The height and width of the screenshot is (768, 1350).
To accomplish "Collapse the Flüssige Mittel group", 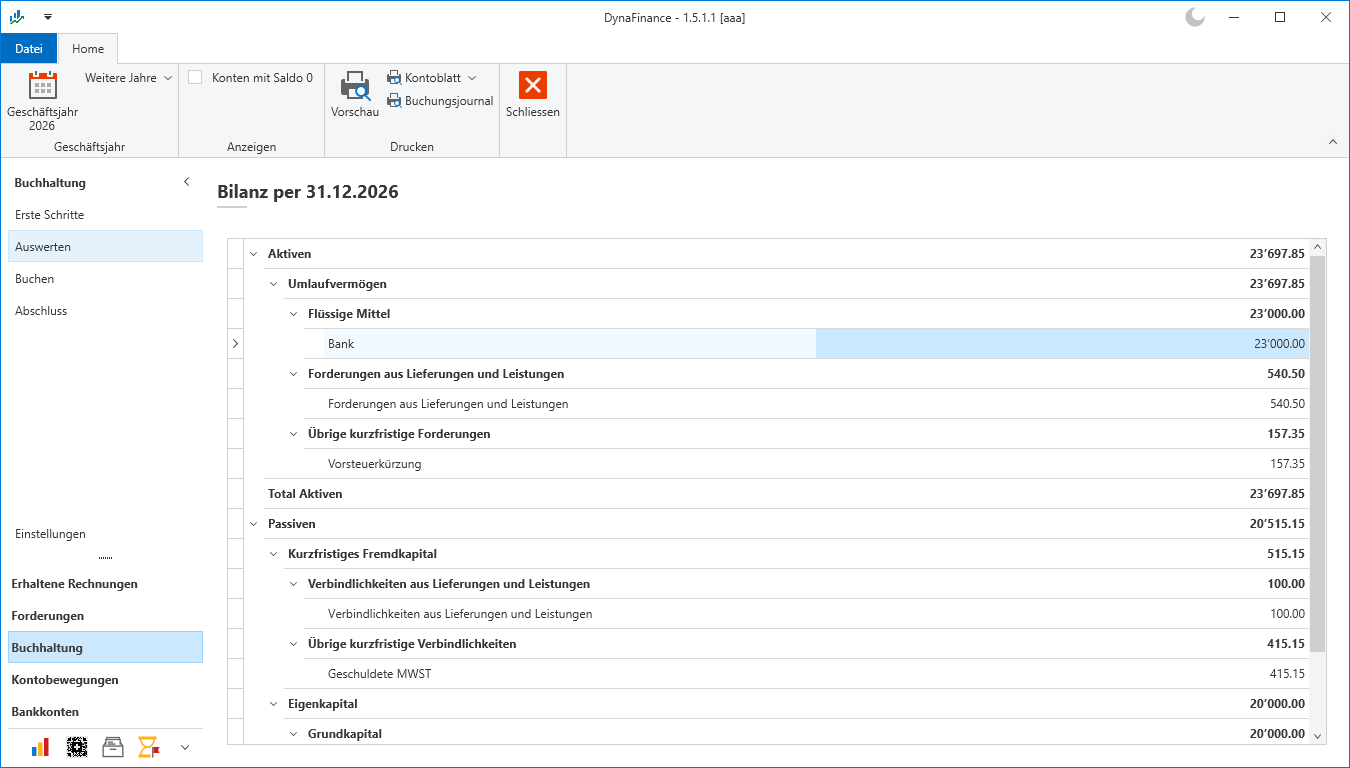I will point(294,314).
